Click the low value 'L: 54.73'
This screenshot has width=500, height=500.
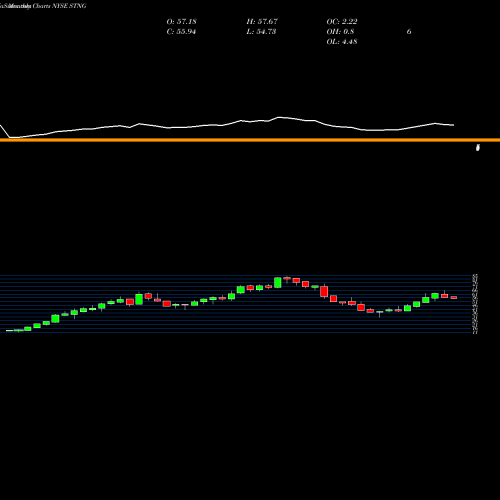[261, 32]
